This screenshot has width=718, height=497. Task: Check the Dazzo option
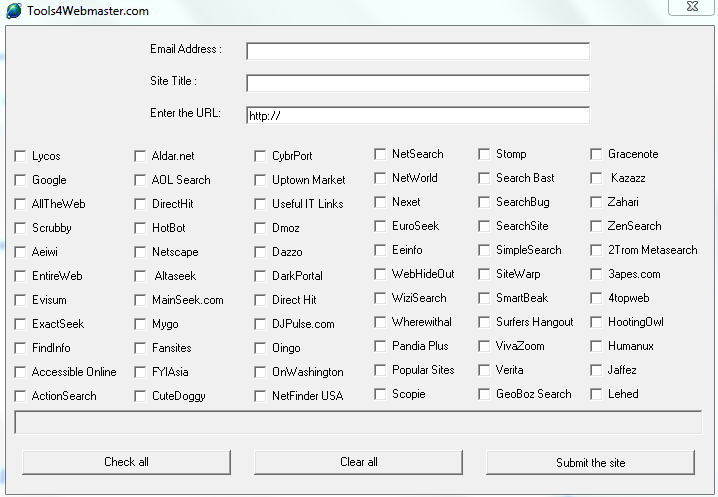coord(260,252)
